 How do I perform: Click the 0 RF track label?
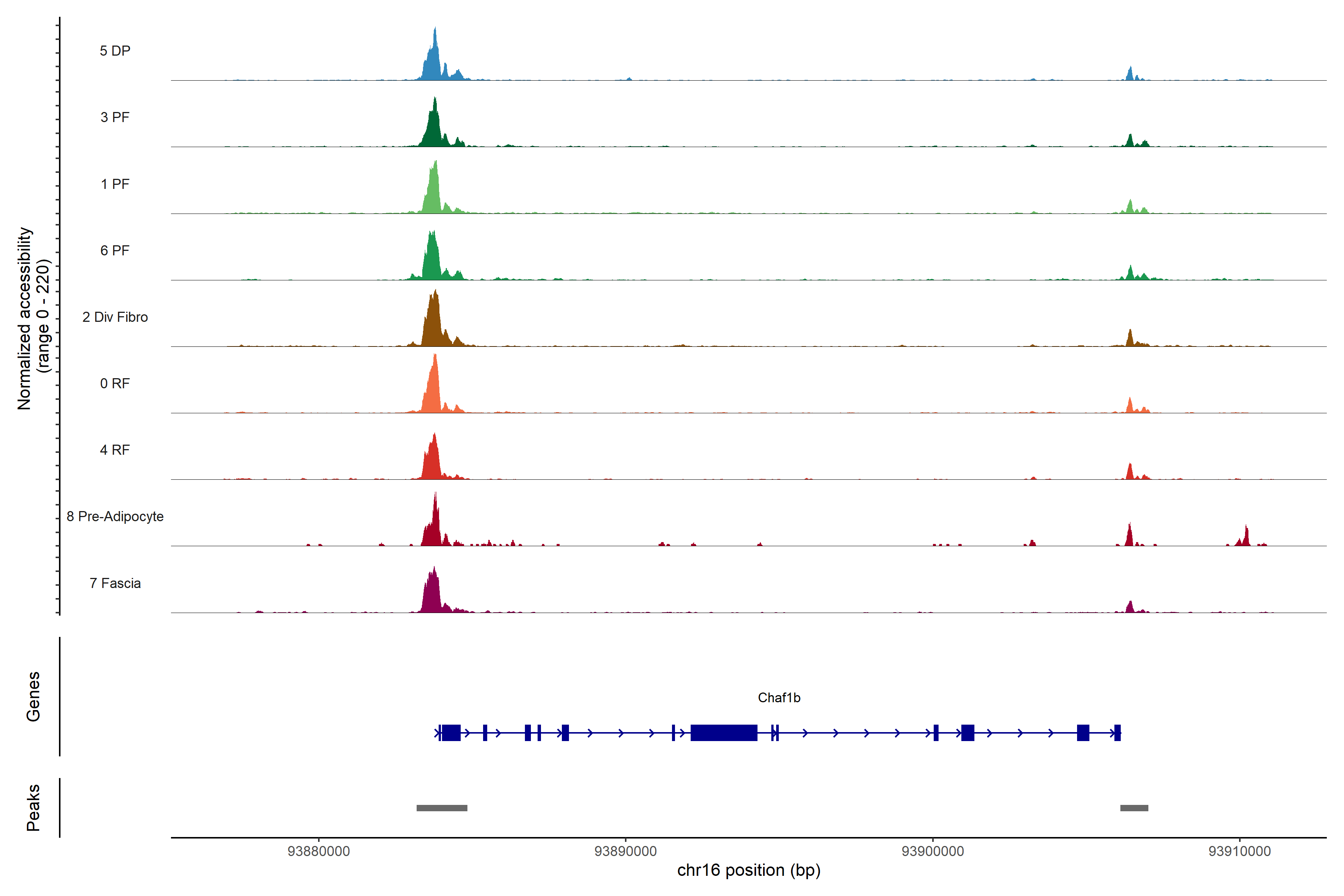pyautogui.click(x=115, y=383)
